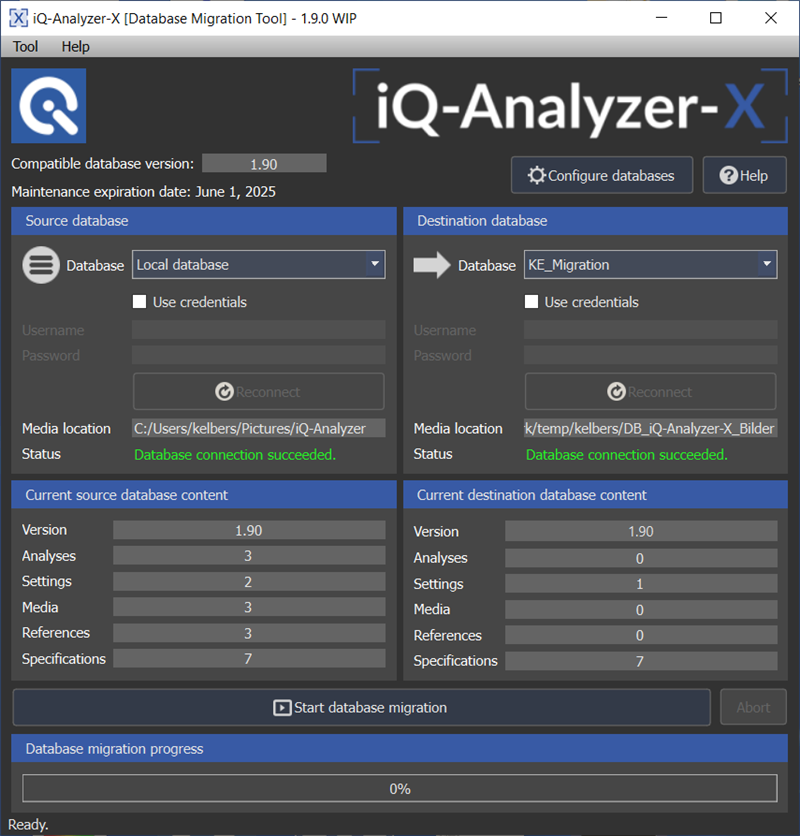Enable Use credentials for destination database

coord(532,302)
